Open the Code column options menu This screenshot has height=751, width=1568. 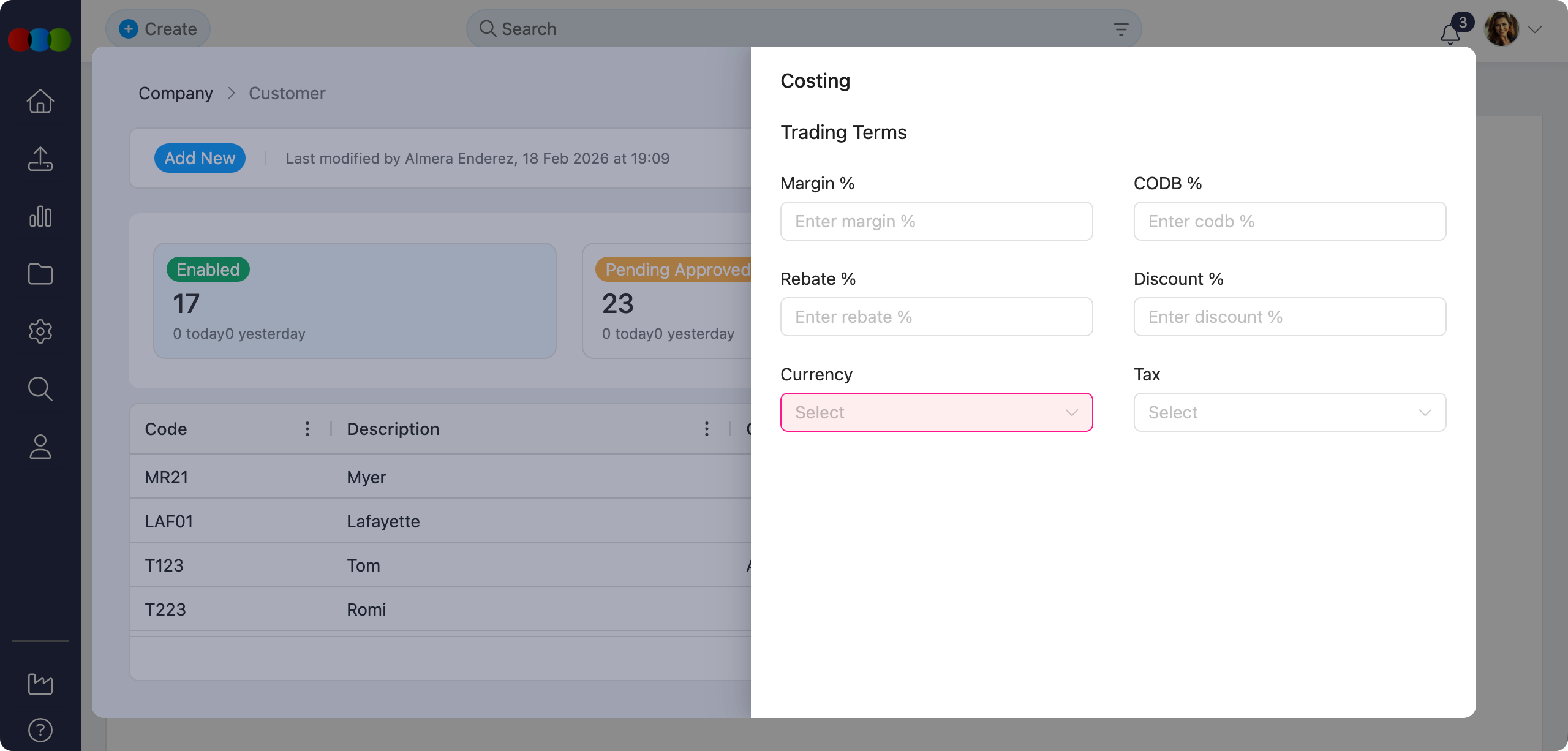307,429
